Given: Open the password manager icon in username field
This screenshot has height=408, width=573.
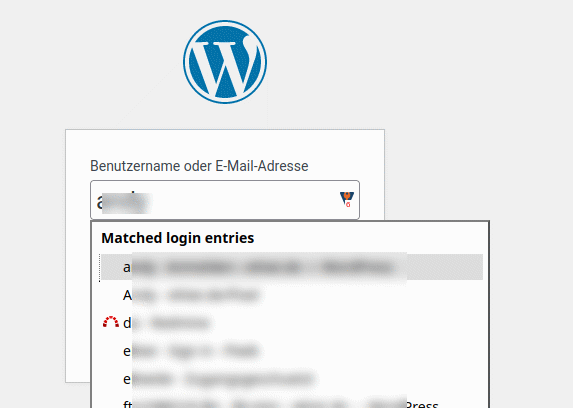Looking at the screenshot, I should 346,199.
